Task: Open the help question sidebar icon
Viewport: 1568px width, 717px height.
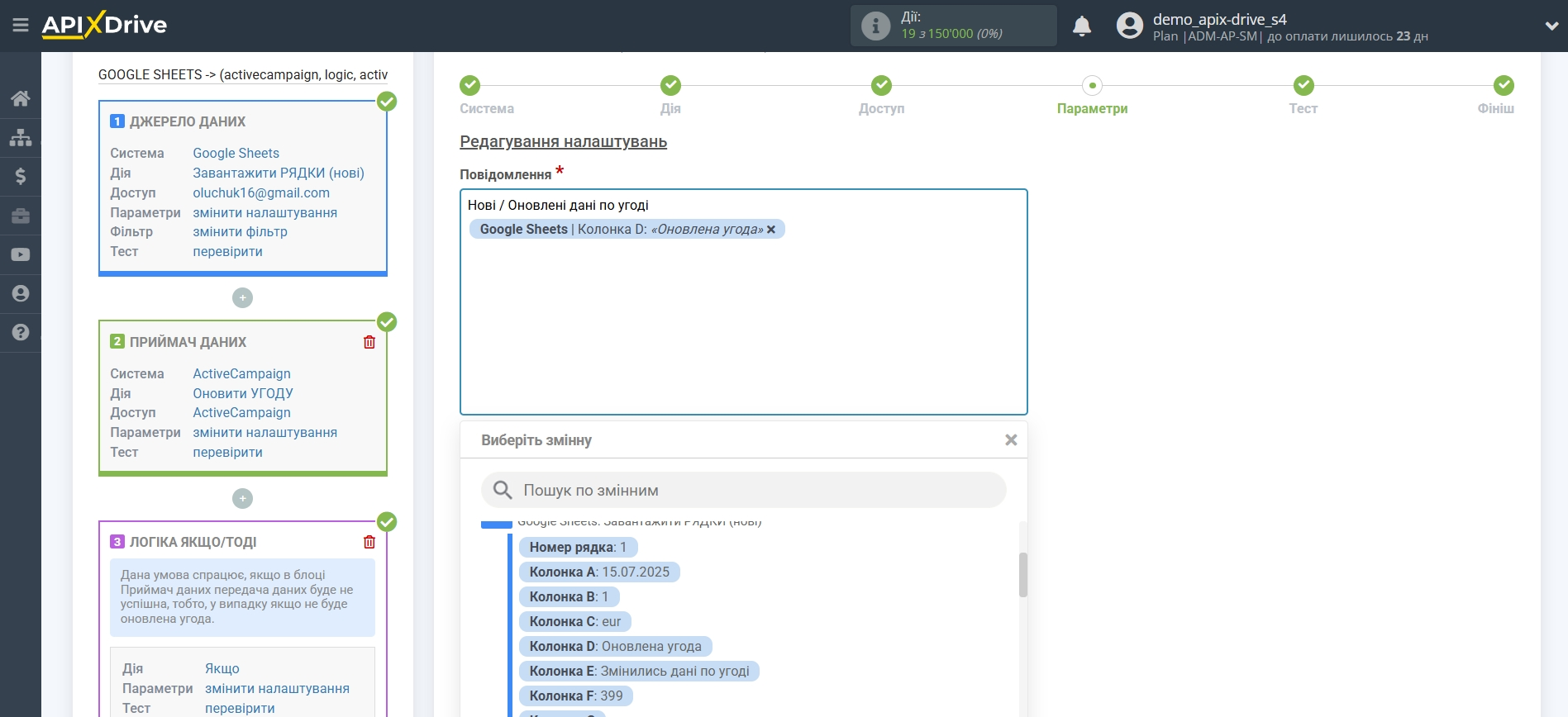Action: coord(21,332)
